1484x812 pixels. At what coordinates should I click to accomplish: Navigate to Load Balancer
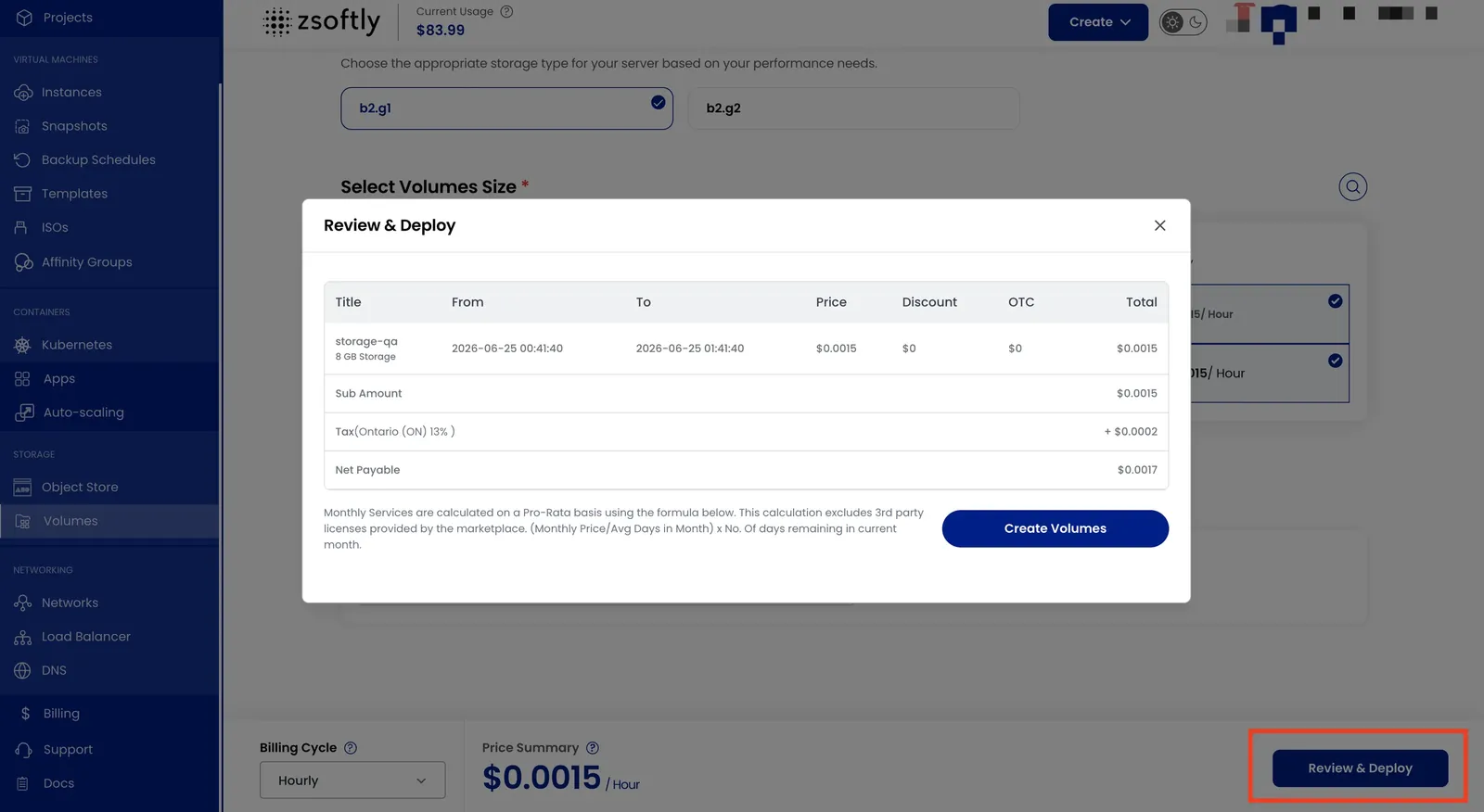coord(86,637)
